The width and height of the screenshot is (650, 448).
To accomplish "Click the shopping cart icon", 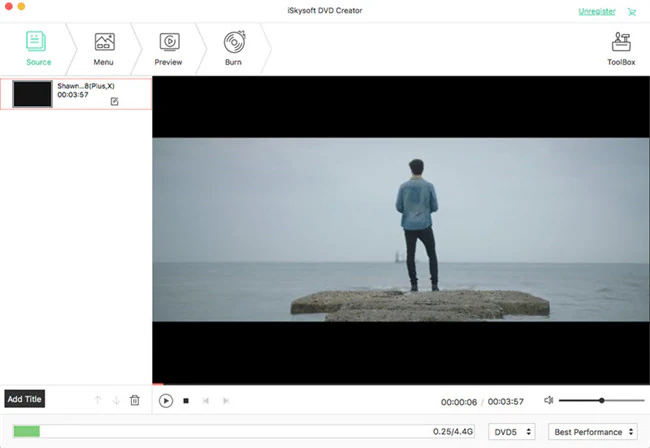I will tap(632, 12).
